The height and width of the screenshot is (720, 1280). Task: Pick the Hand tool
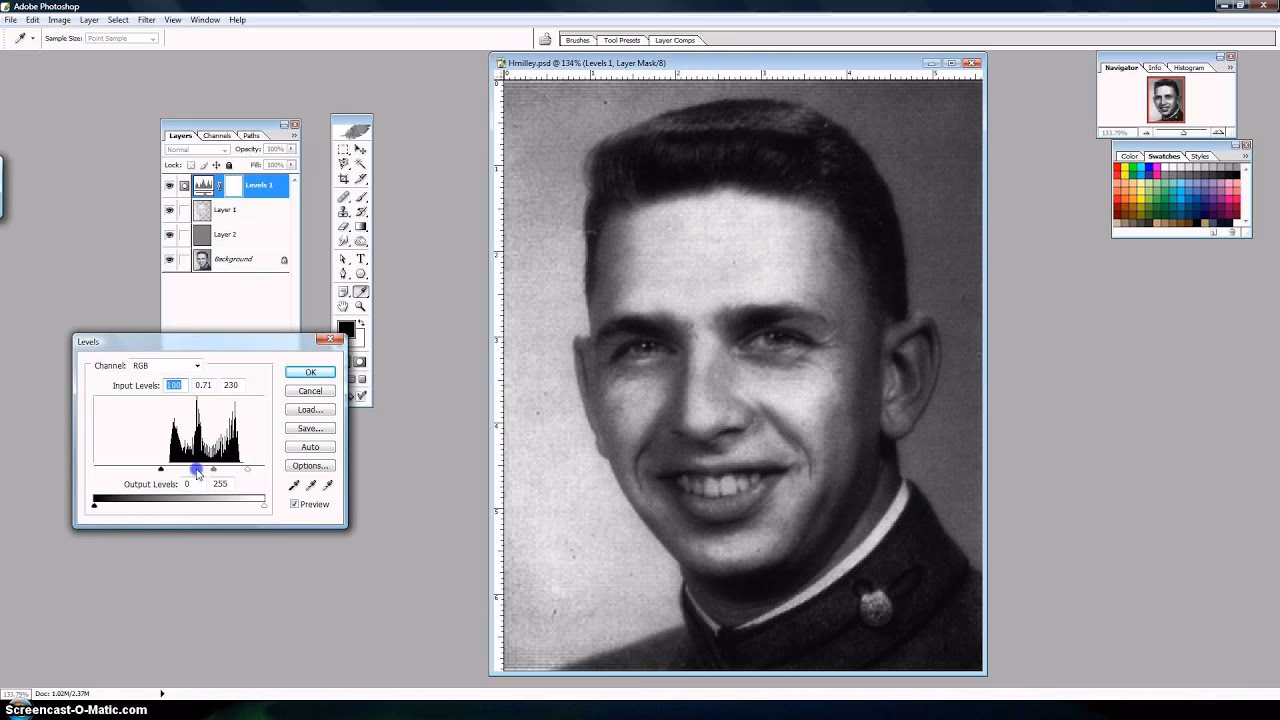click(x=343, y=307)
